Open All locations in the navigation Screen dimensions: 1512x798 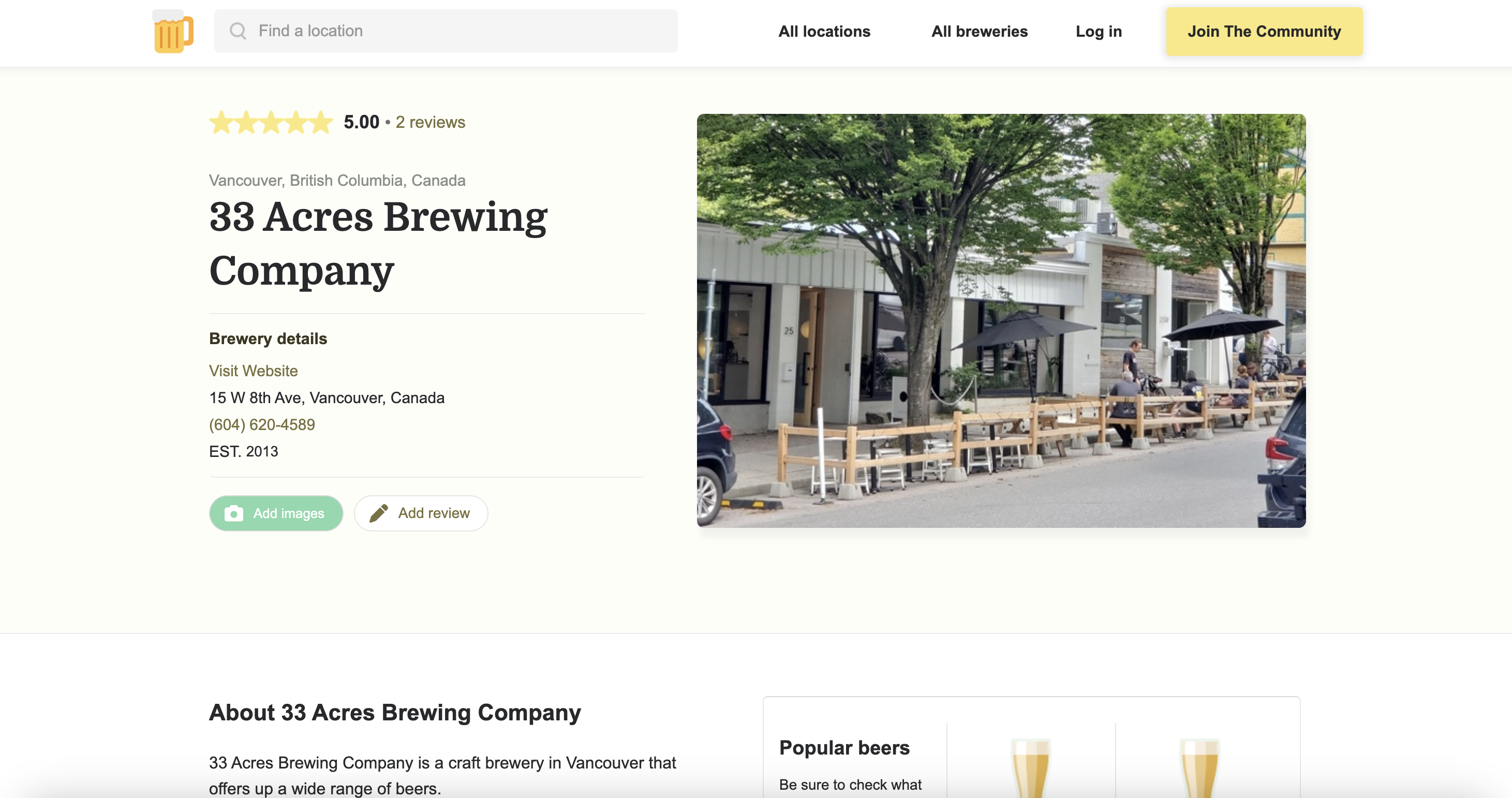click(824, 32)
